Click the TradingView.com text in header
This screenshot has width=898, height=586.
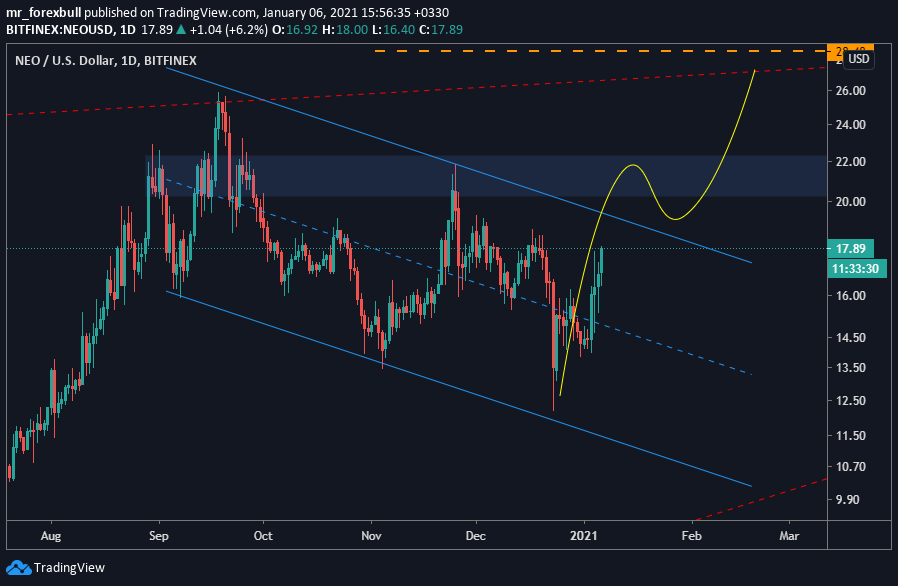206,13
